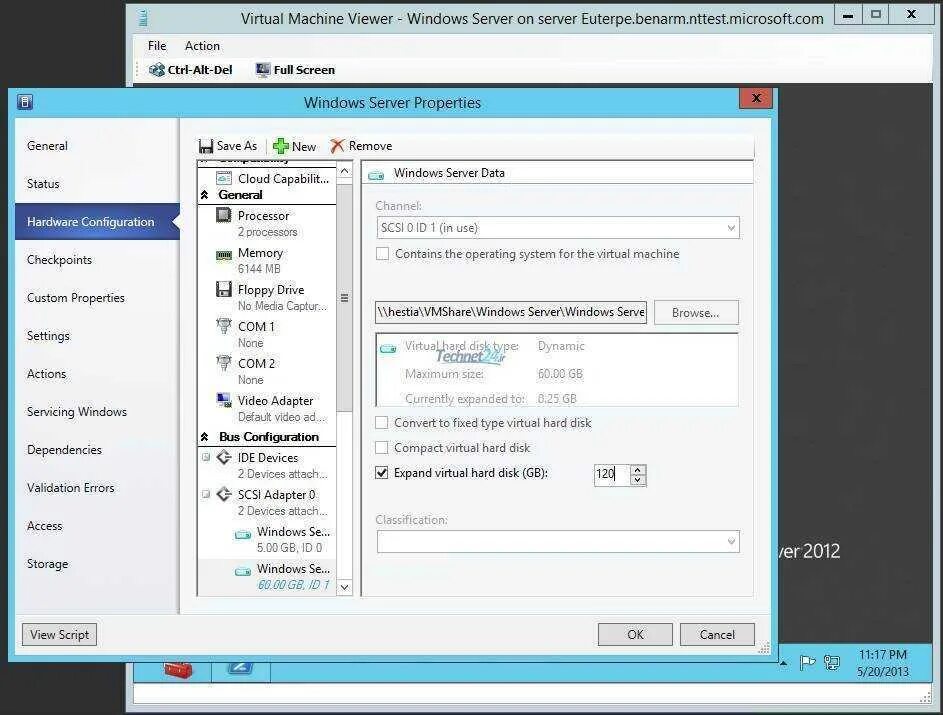
Task: Collapse the IDE Devices tree node
Action: (206, 458)
